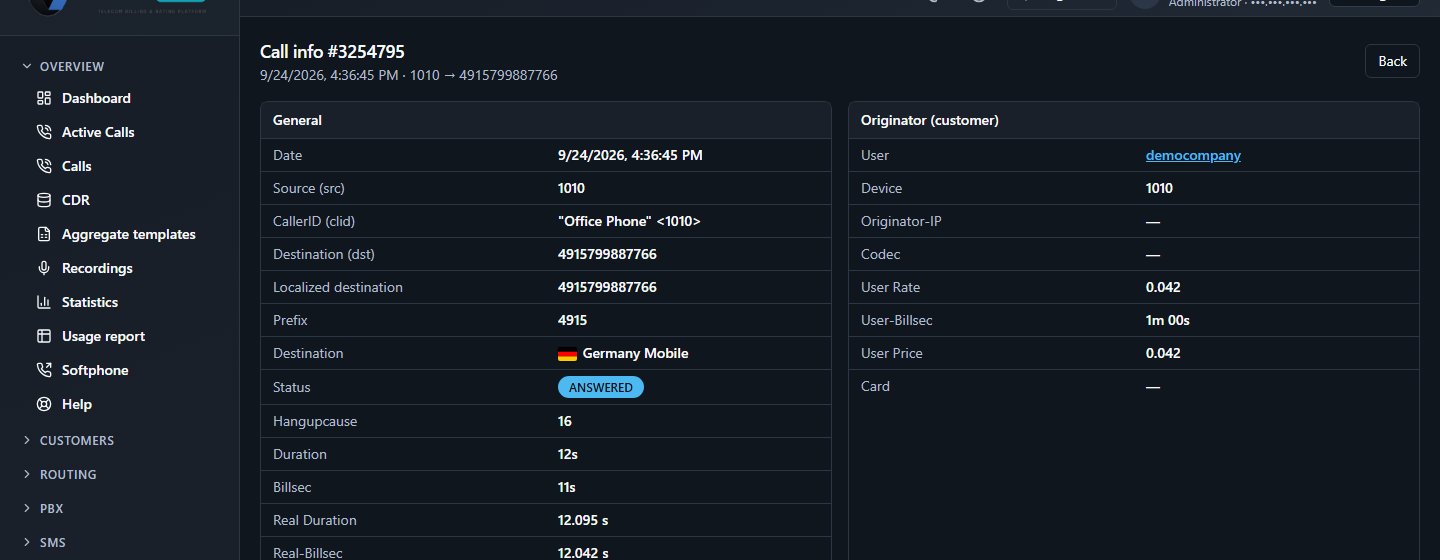The width and height of the screenshot is (1440, 560).
Task: Select the CallerID value "Office Phone" <1010>
Action: (x=629, y=221)
